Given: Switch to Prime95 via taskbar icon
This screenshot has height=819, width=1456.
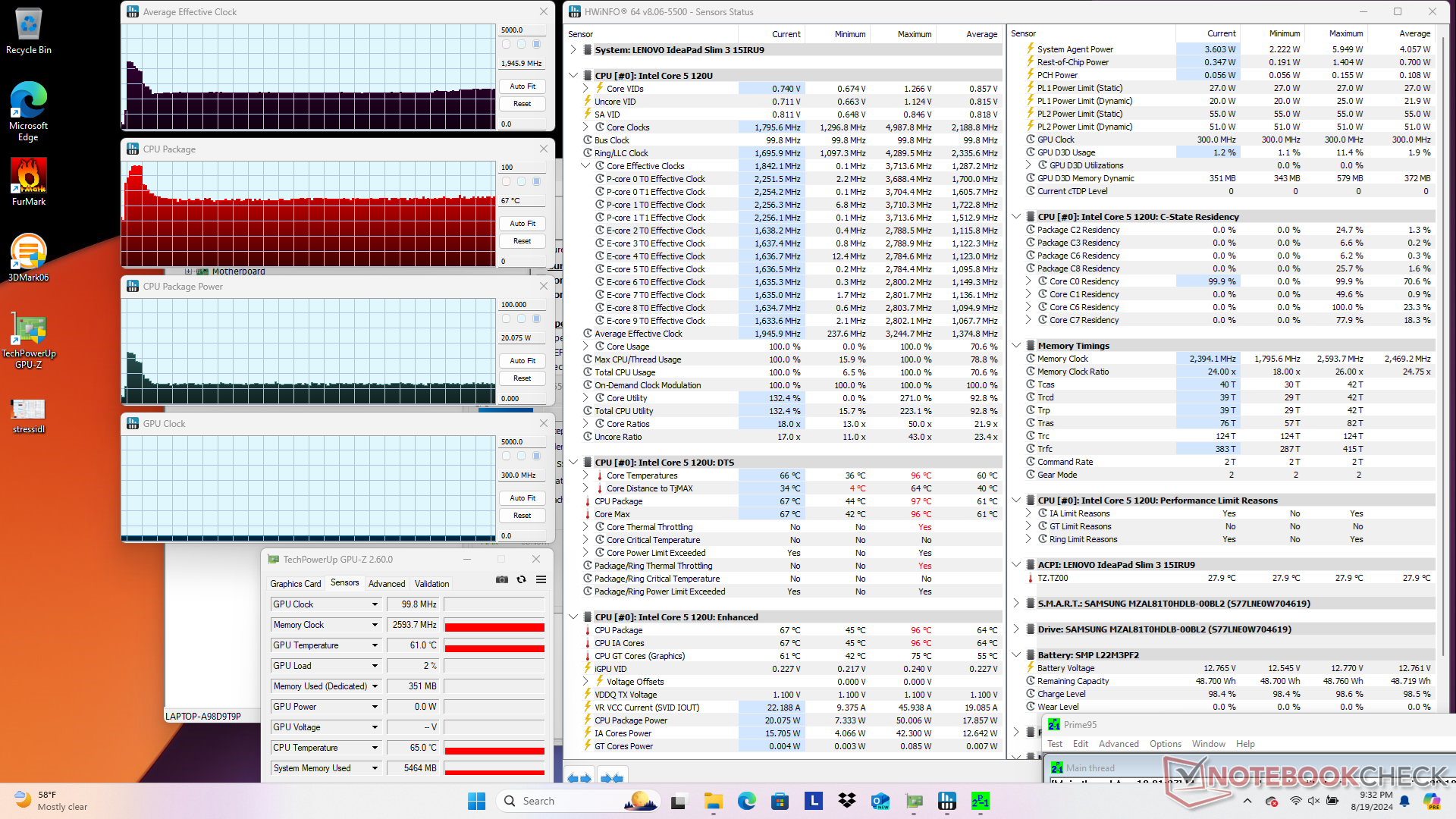Looking at the screenshot, I should pos(981,801).
